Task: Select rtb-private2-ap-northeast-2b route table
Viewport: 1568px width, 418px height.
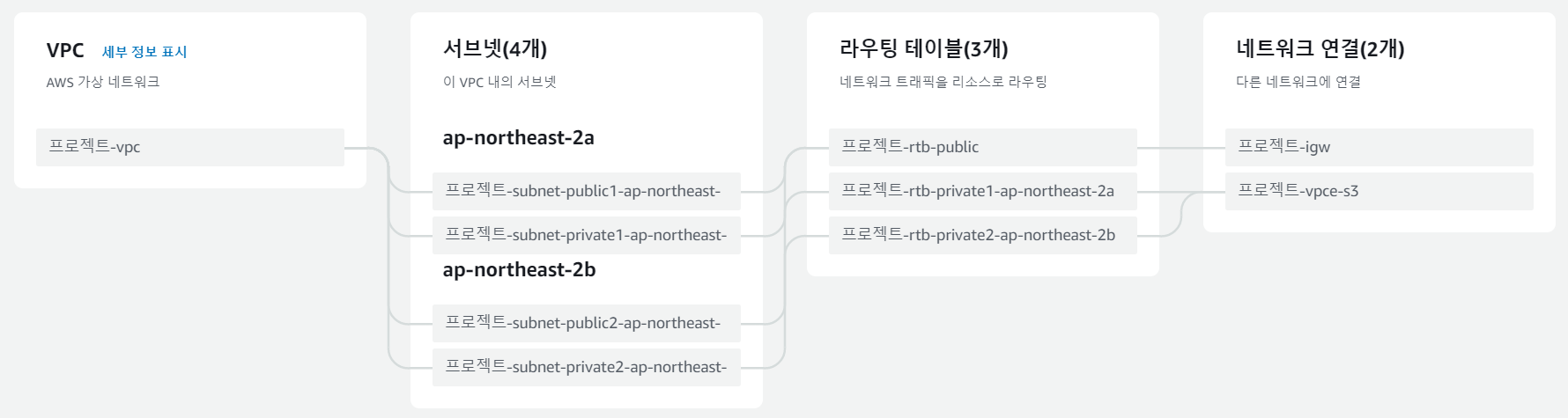Action: coord(982,235)
